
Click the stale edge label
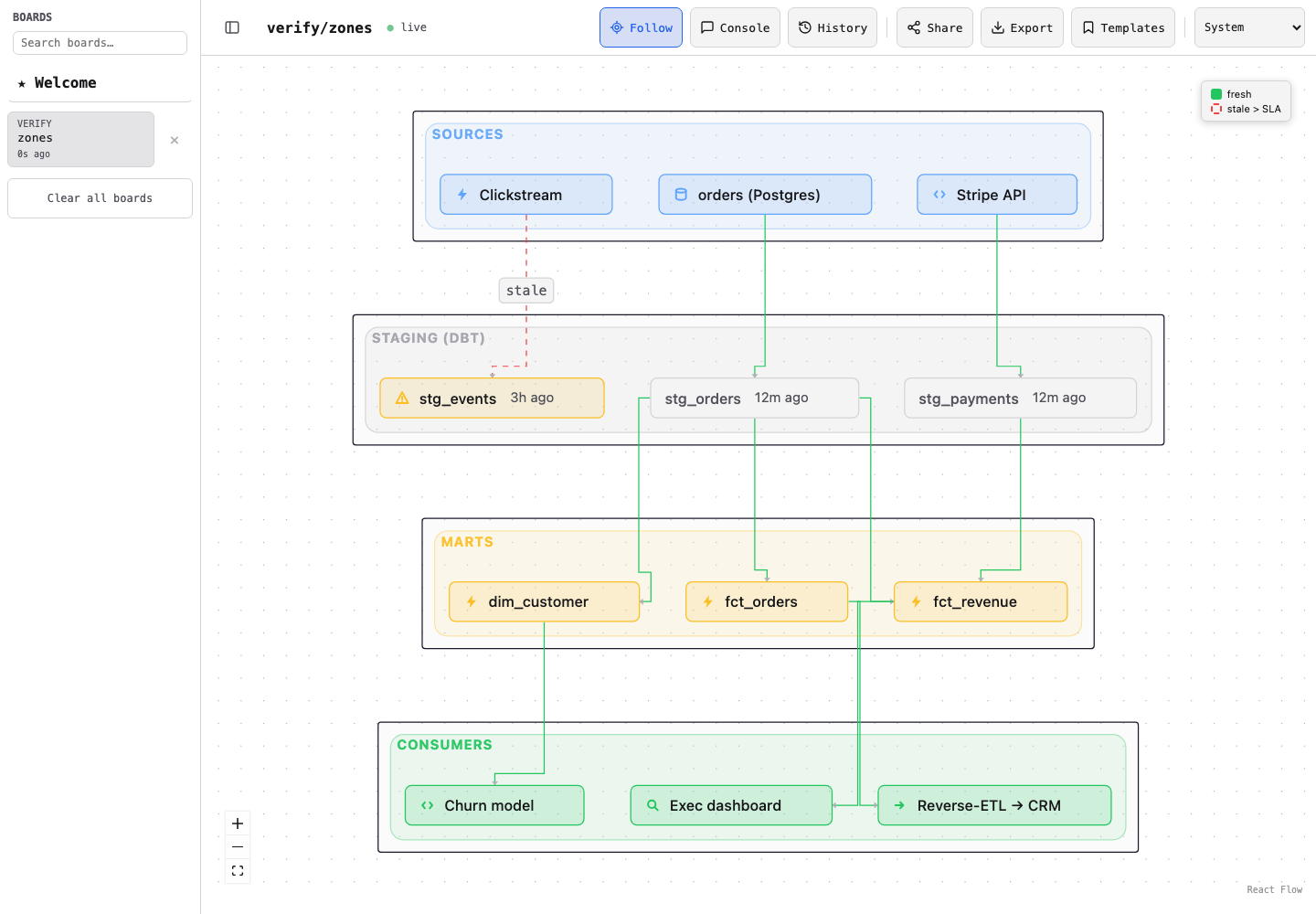point(526,291)
